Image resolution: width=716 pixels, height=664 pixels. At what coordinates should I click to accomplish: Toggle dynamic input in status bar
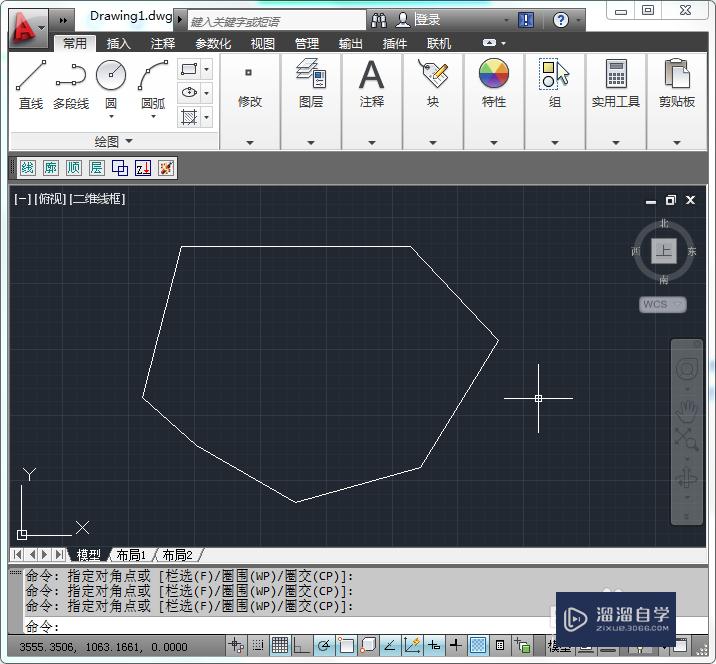click(x=434, y=645)
